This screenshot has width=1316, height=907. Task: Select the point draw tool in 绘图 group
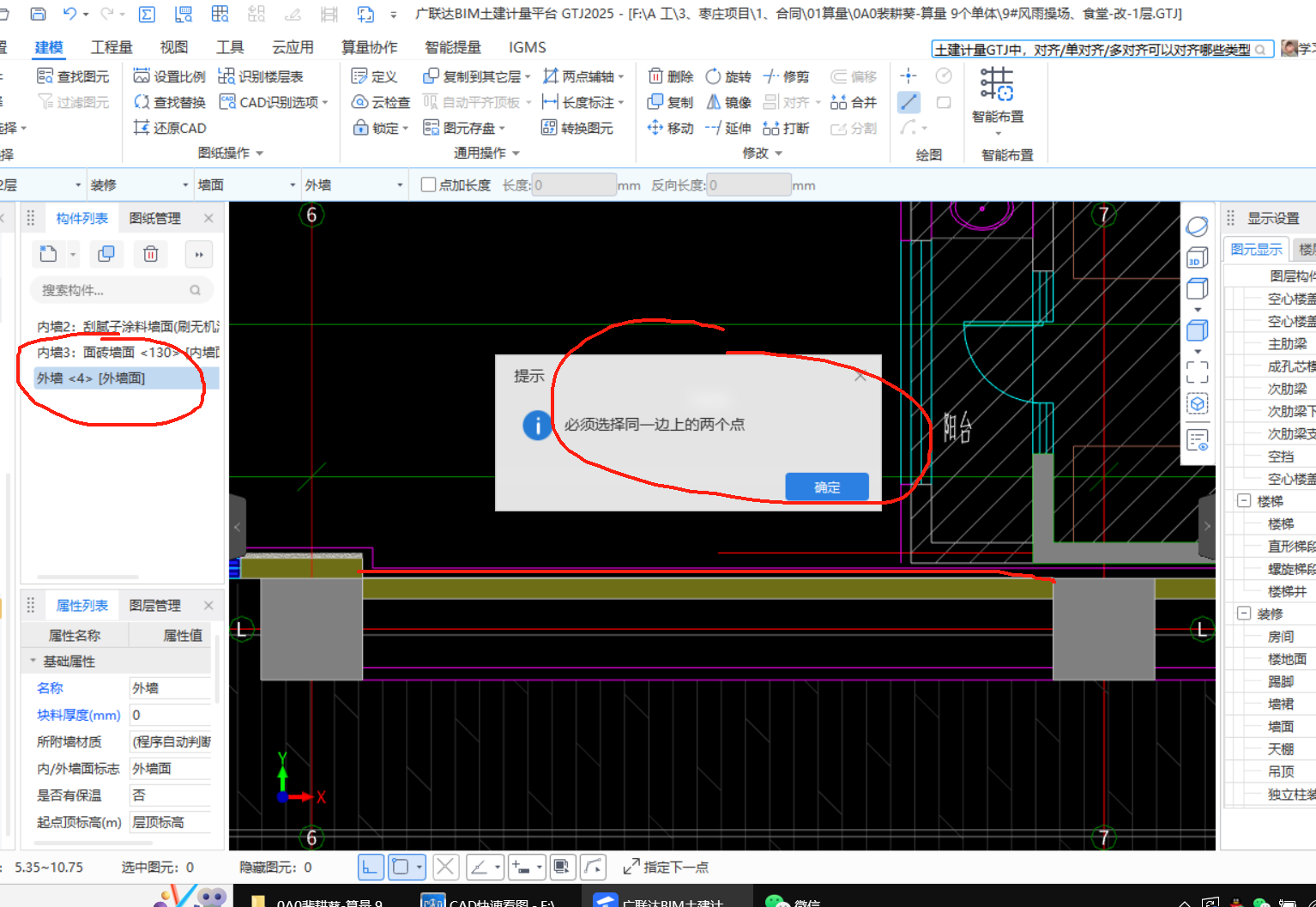pyautogui.click(x=909, y=76)
